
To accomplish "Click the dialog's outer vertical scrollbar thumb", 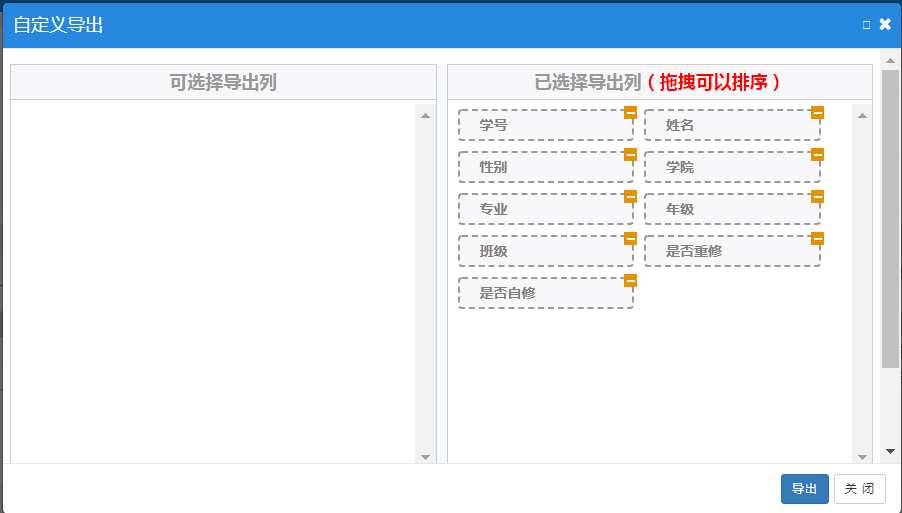I will tap(890, 220).
